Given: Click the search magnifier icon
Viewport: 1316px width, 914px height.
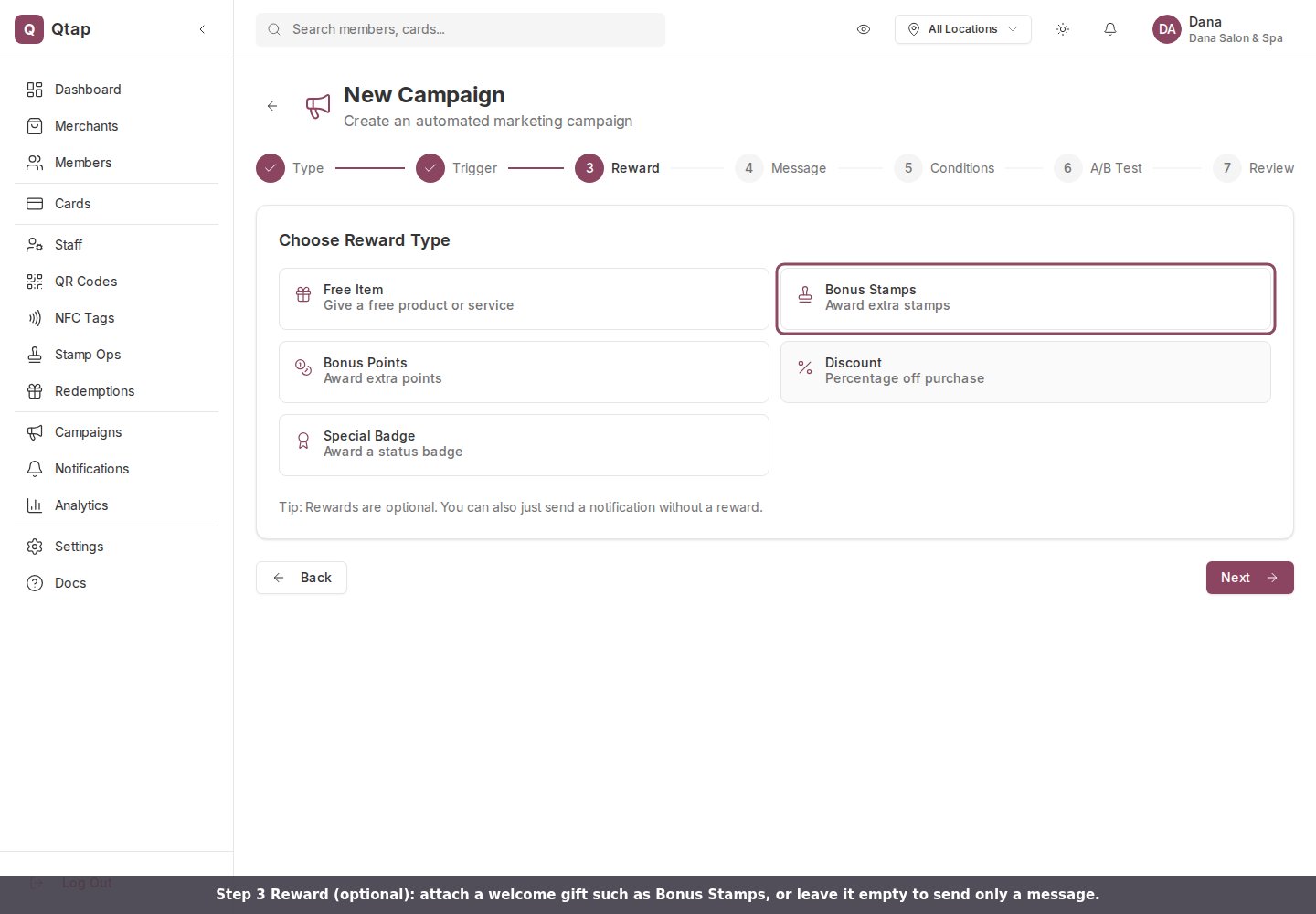Looking at the screenshot, I should 274,29.
